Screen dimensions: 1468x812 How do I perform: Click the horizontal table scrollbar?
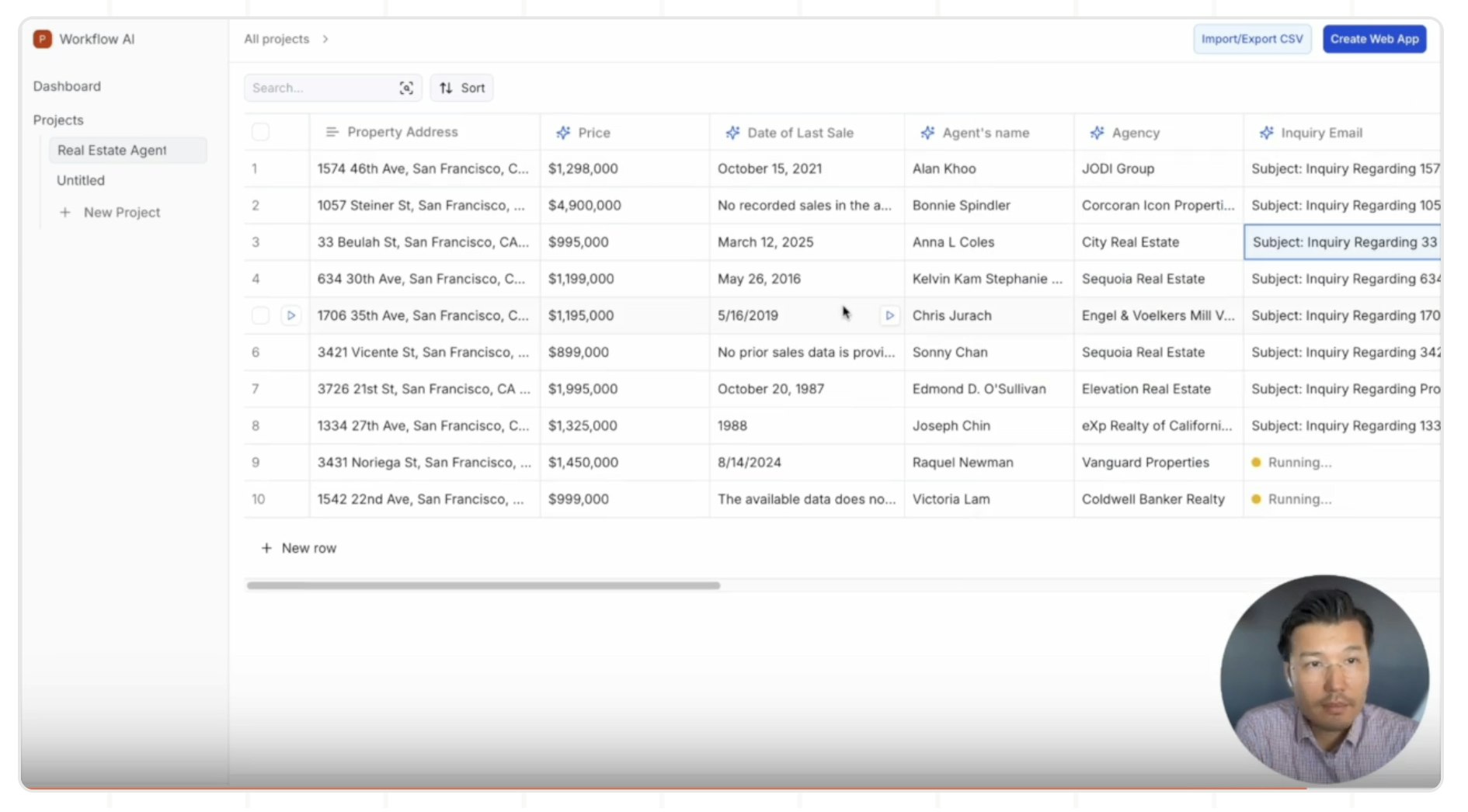point(483,585)
